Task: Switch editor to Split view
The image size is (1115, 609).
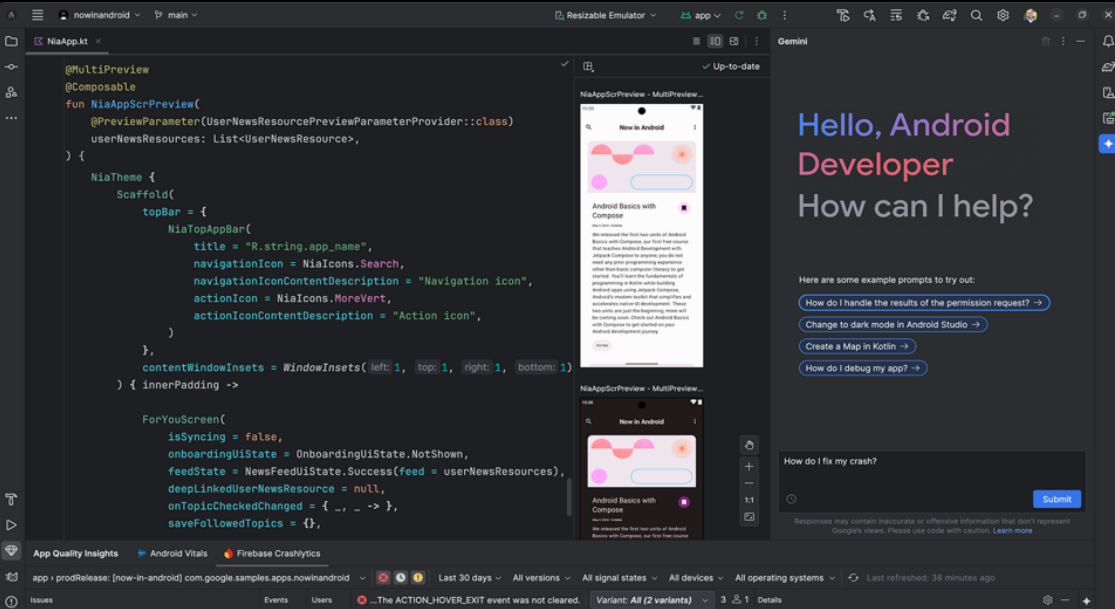Action: click(715, 41)
